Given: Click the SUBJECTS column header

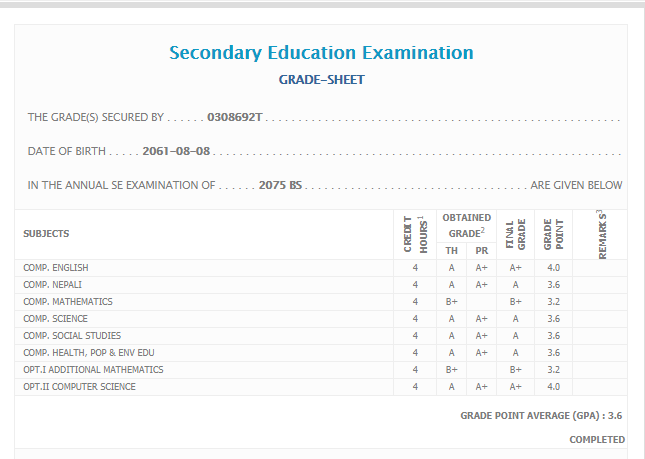Looking at the screenshot, I should tap(46, 234).
